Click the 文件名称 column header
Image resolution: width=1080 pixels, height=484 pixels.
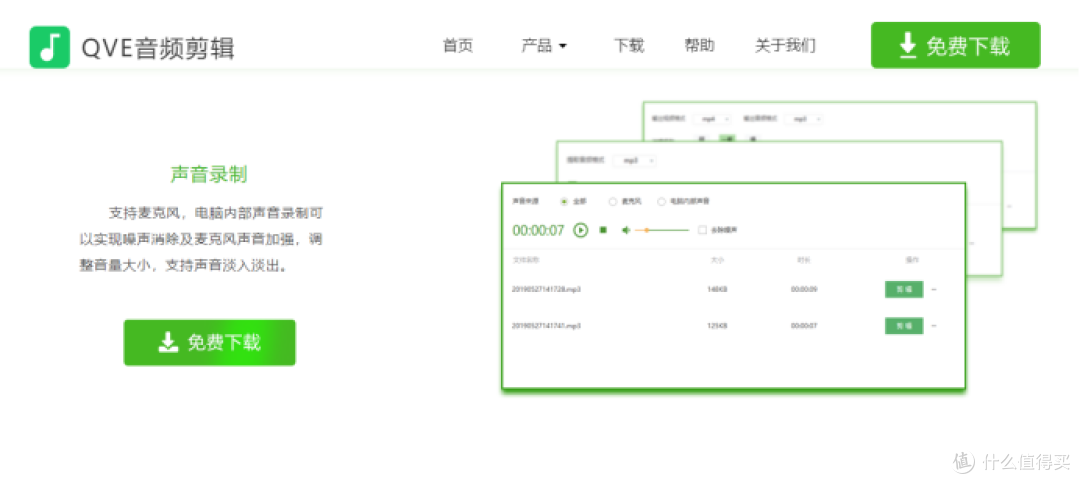click(x=526, y=260)
